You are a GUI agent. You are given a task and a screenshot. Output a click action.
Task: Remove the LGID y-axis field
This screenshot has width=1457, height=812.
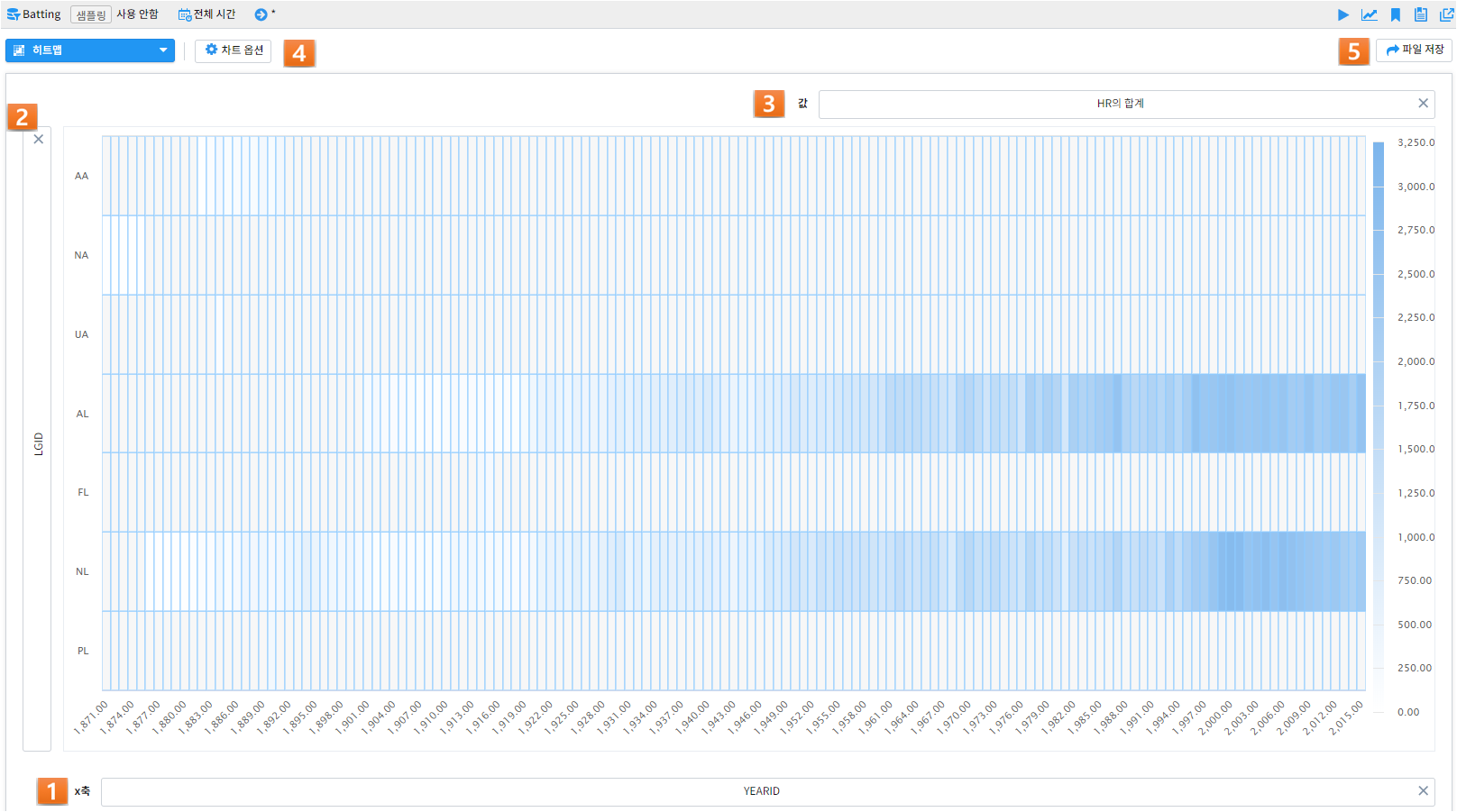38,140
